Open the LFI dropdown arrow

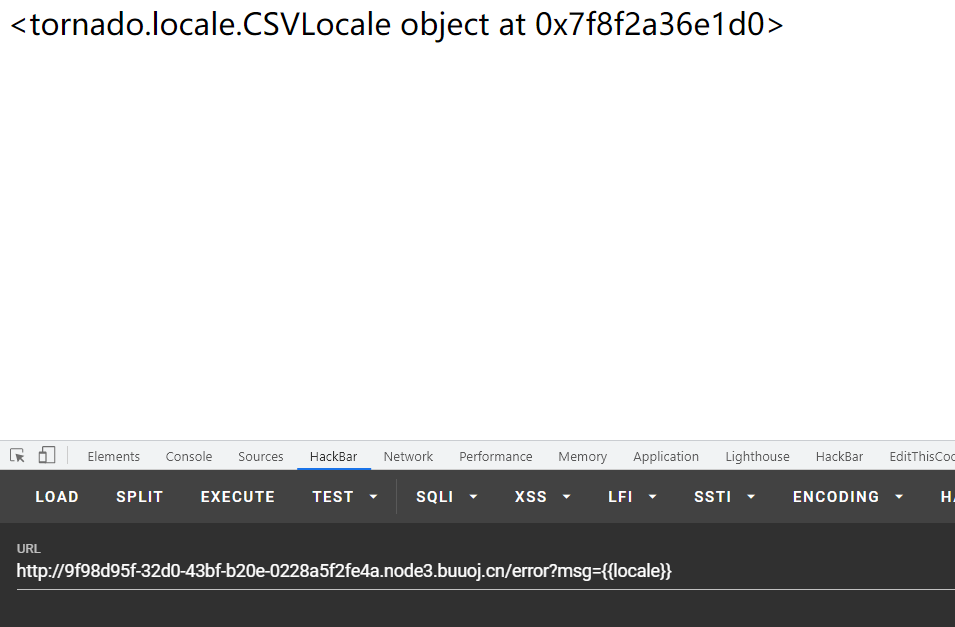[652, 496]
